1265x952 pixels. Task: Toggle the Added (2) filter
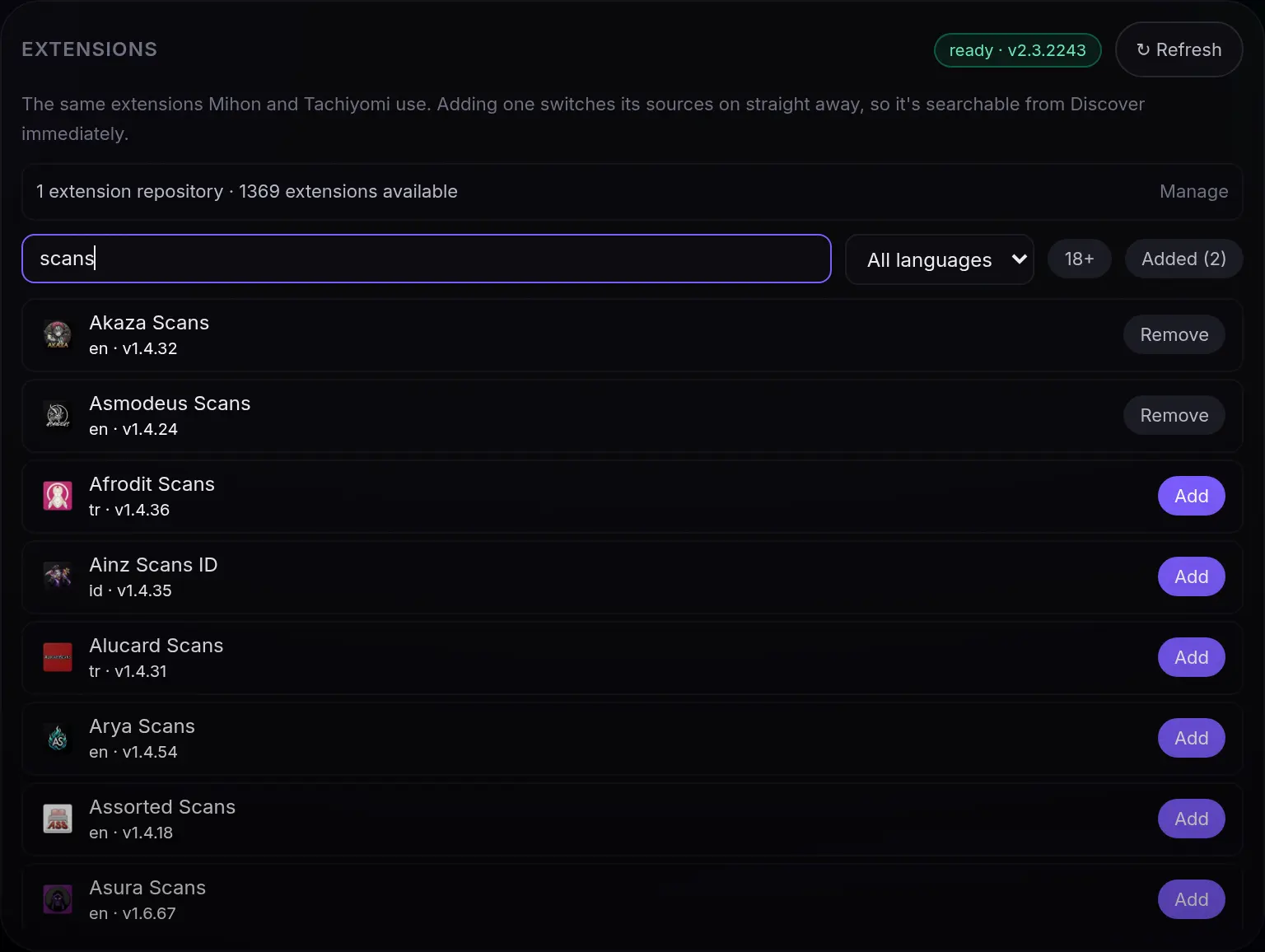1183,259
